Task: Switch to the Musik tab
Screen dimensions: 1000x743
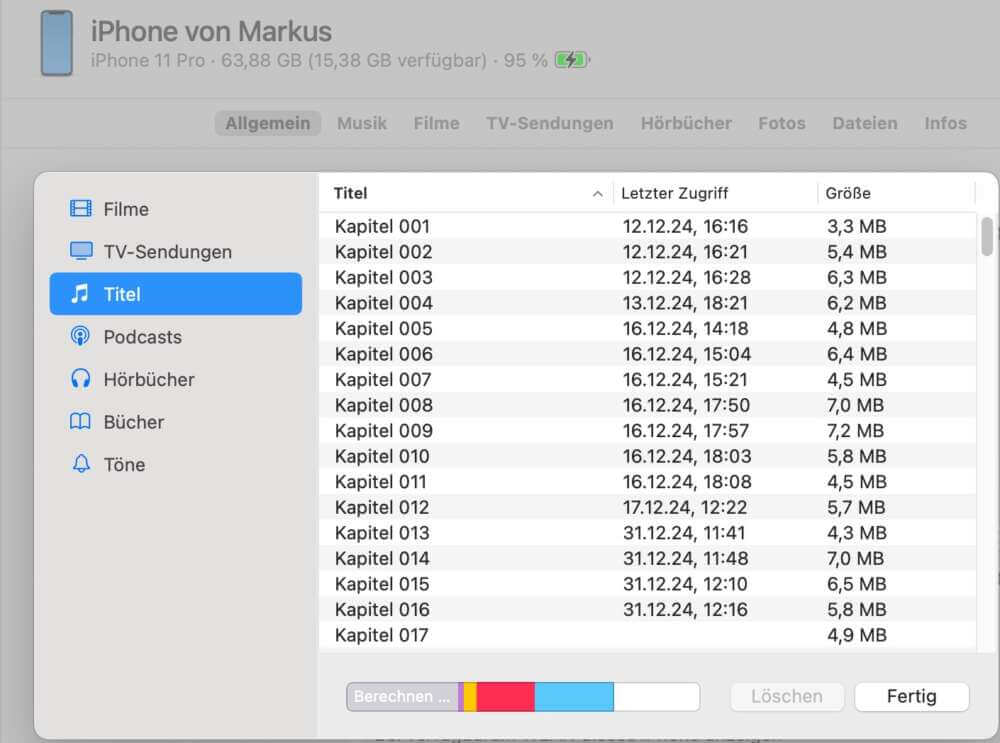Action: pos(362,123)
